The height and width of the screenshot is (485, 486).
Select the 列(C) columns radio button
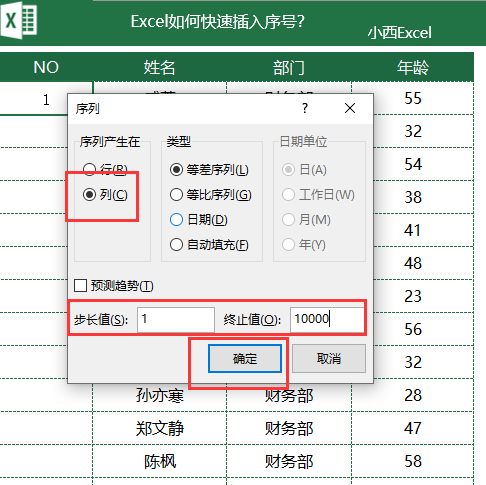pyautogui.click(x=105, y=194)
